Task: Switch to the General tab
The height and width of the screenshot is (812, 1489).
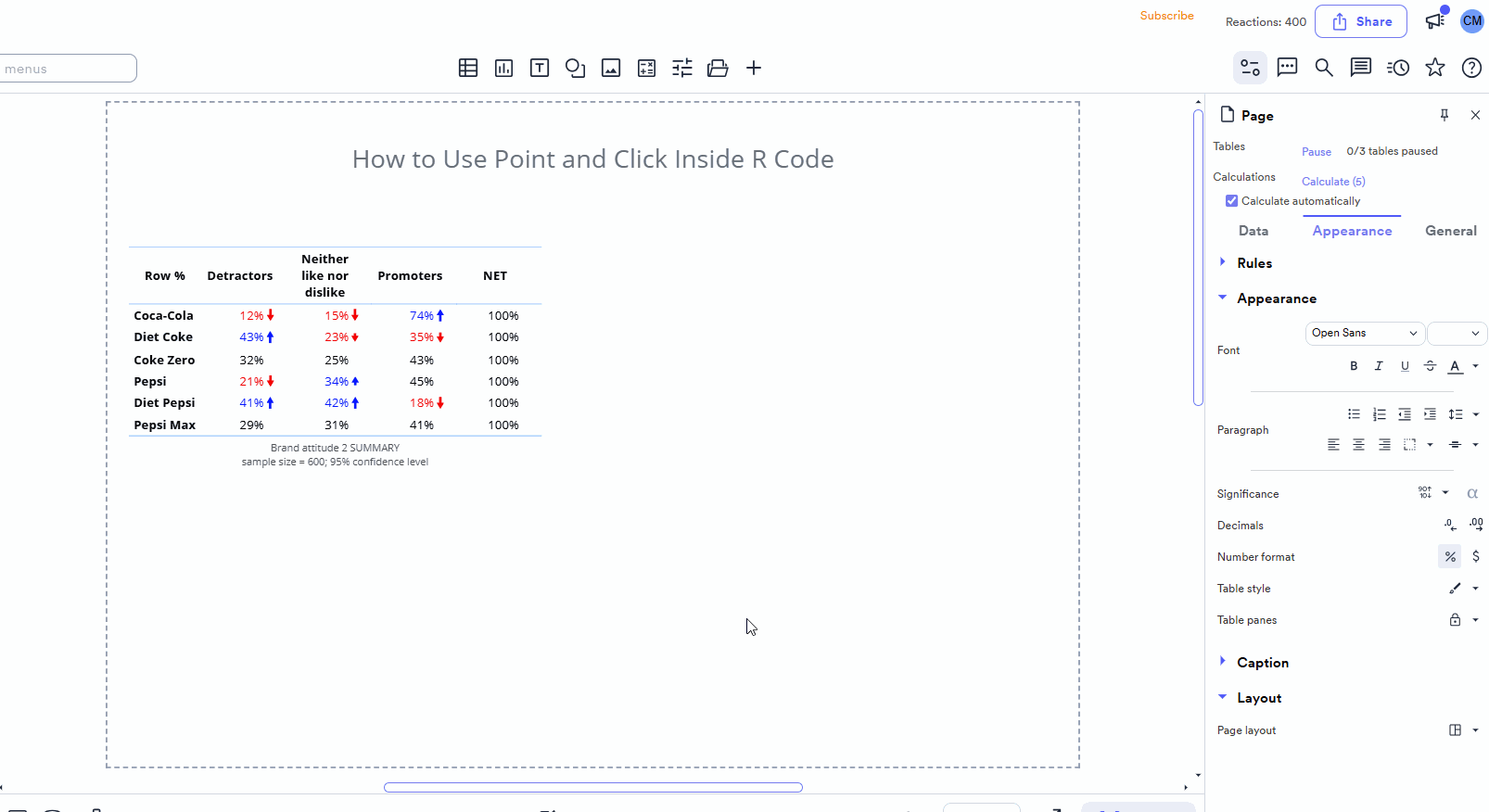Action: click(1451, 230)
